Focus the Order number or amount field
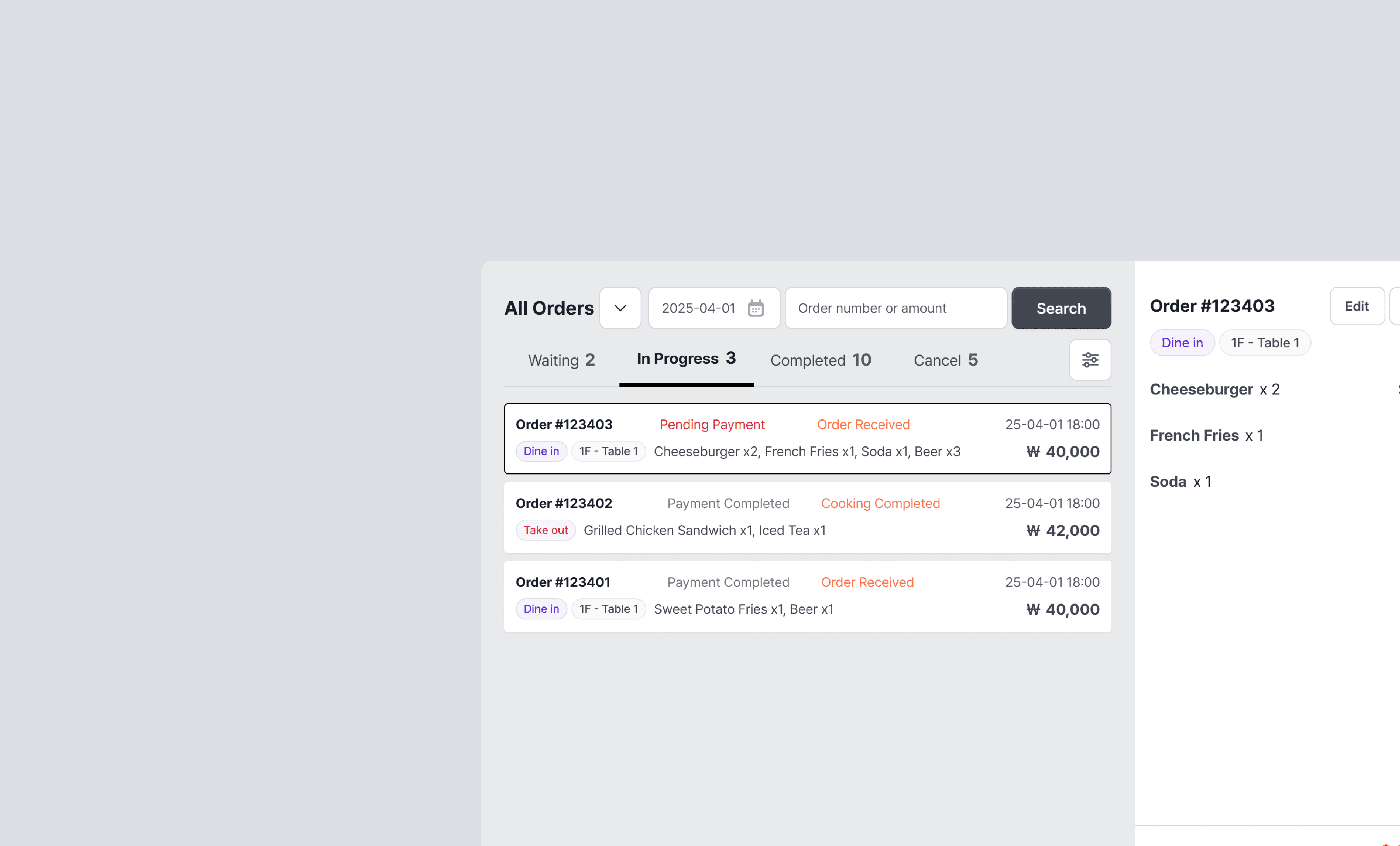The image size is (1400, 846). [x=895, y=308]
